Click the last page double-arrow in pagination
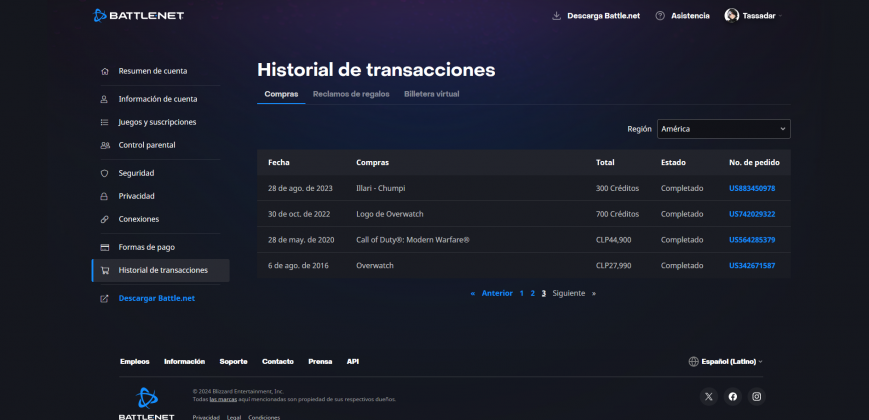The width and height of the screenshot is (869, 420). 594,293
